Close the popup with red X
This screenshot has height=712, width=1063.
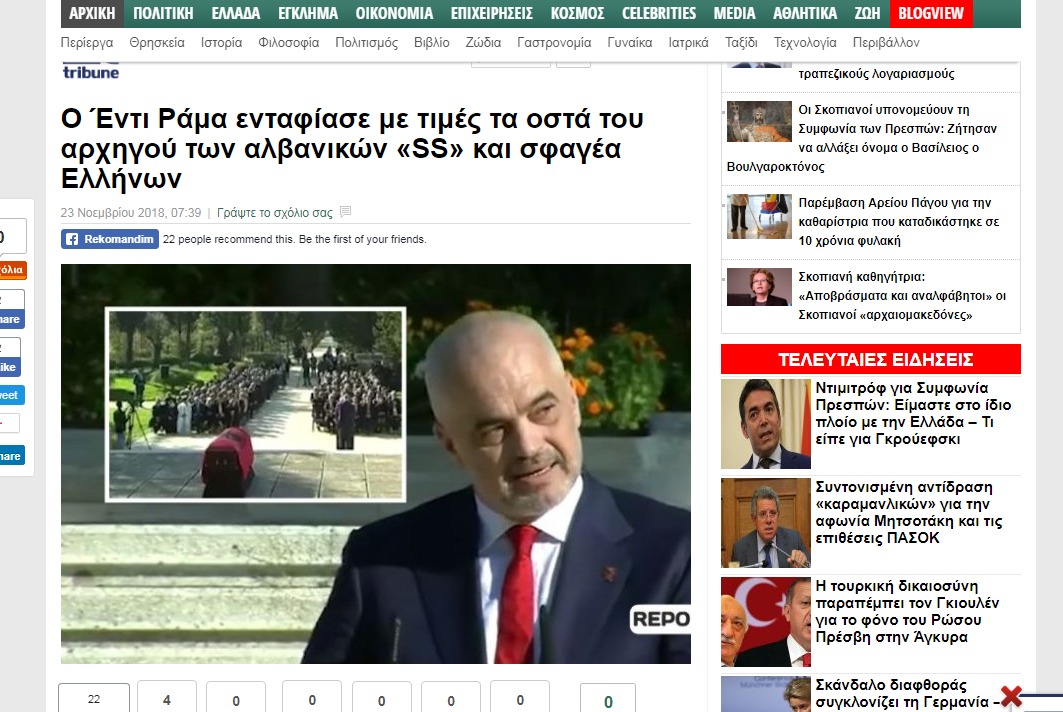coord(1011,696)
